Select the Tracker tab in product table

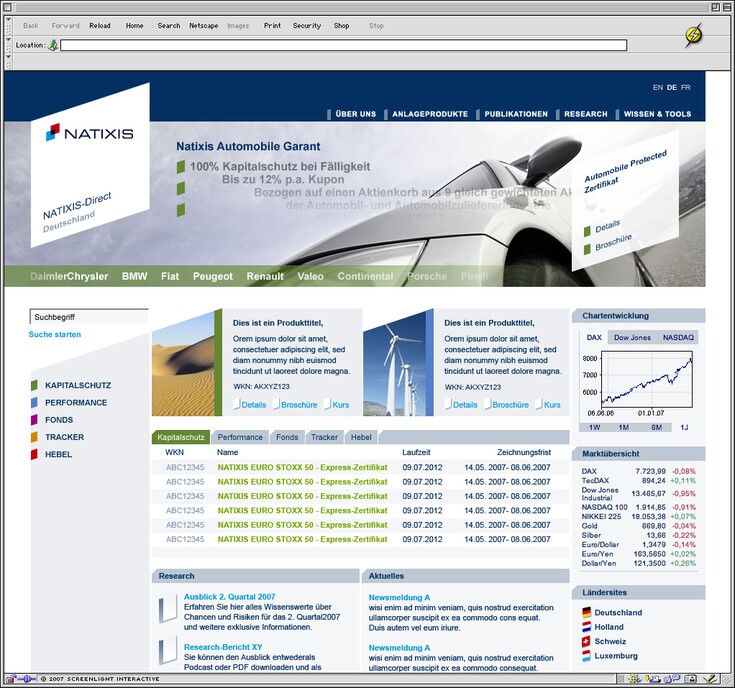(x=324, y=437)
